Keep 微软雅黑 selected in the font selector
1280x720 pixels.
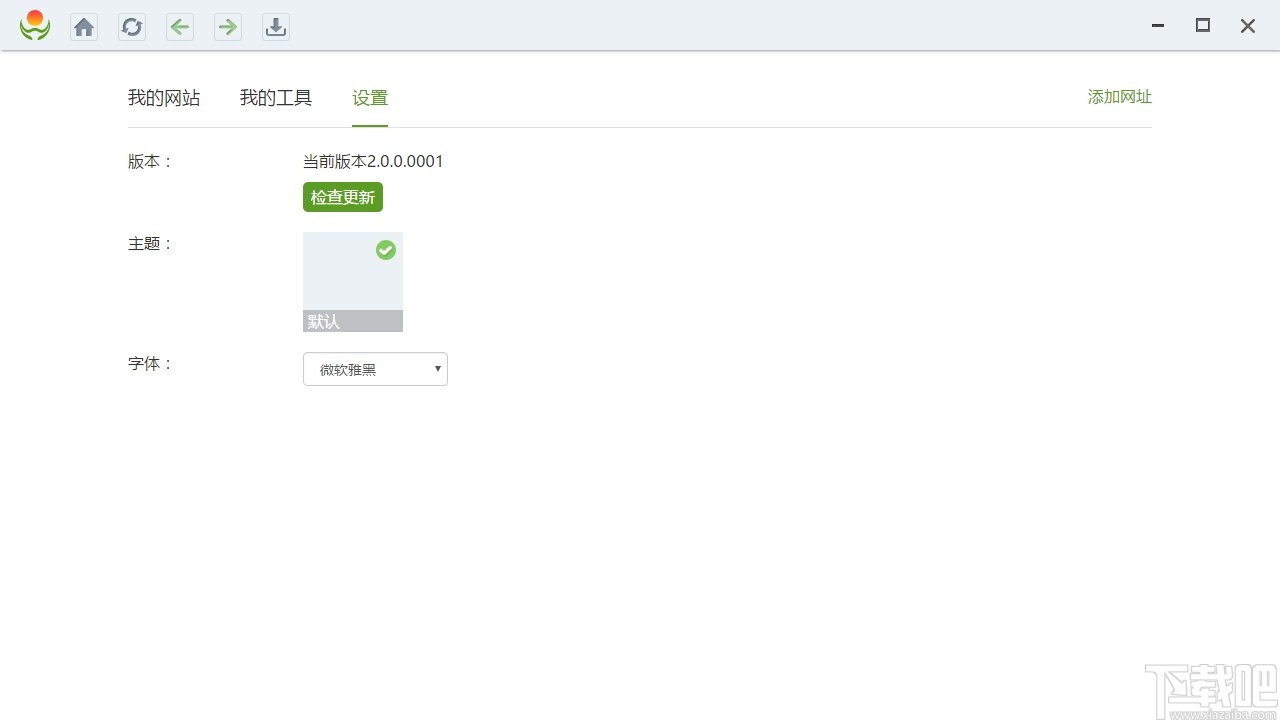coord(375,369)
